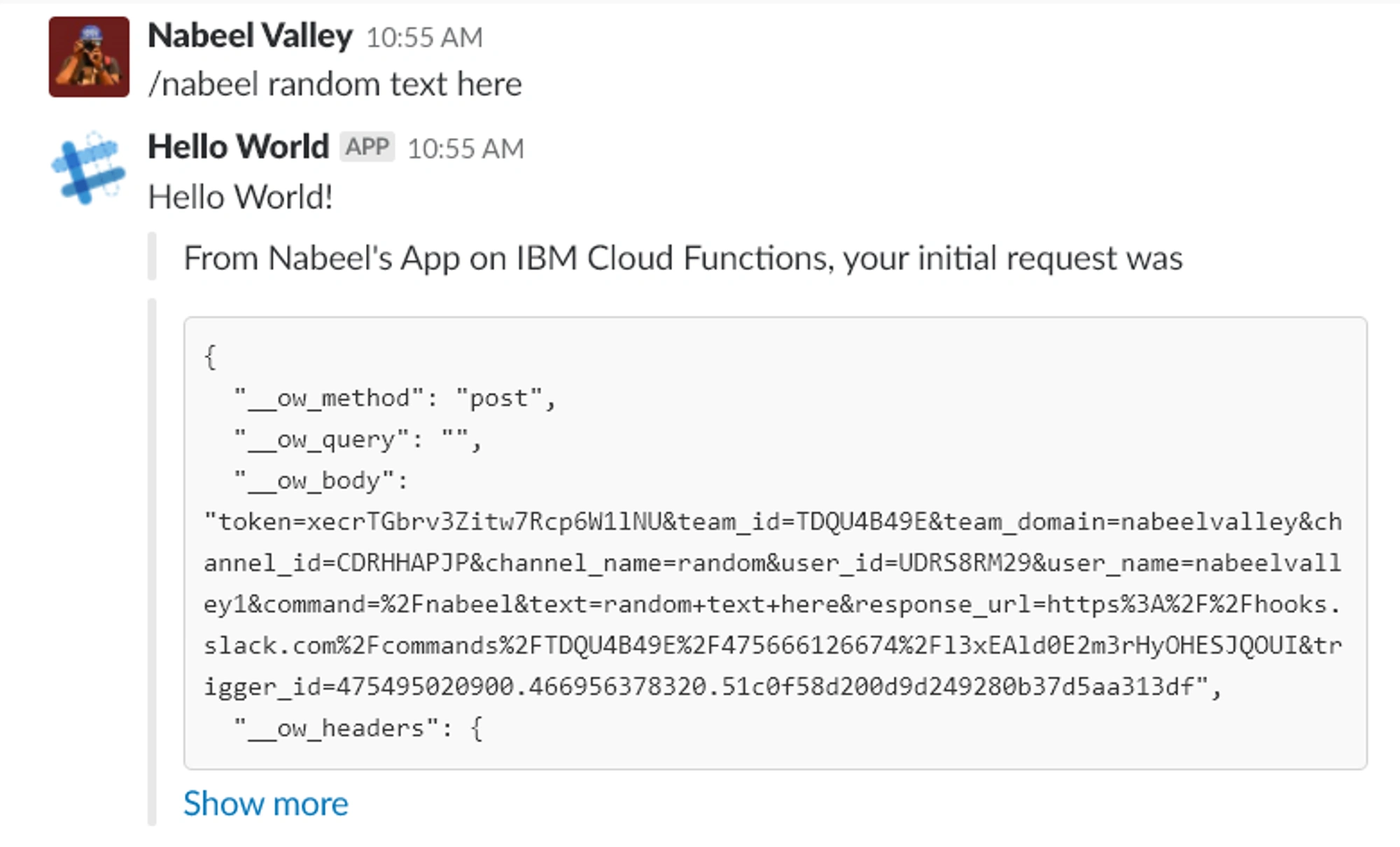Screen dimensions: 1400x847
Task: Click the opening brace of the code block
Action: (x=210, y=357)
